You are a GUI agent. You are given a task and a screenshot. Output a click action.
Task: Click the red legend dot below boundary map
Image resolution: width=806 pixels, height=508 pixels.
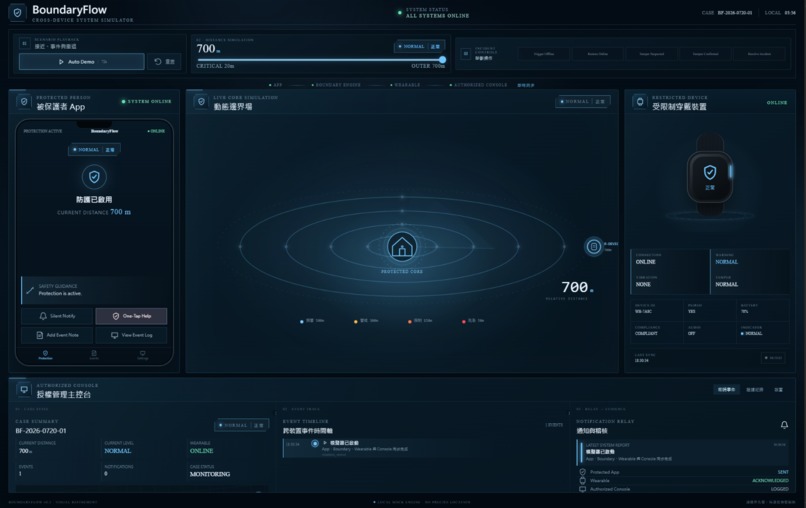tap(464, 321)
